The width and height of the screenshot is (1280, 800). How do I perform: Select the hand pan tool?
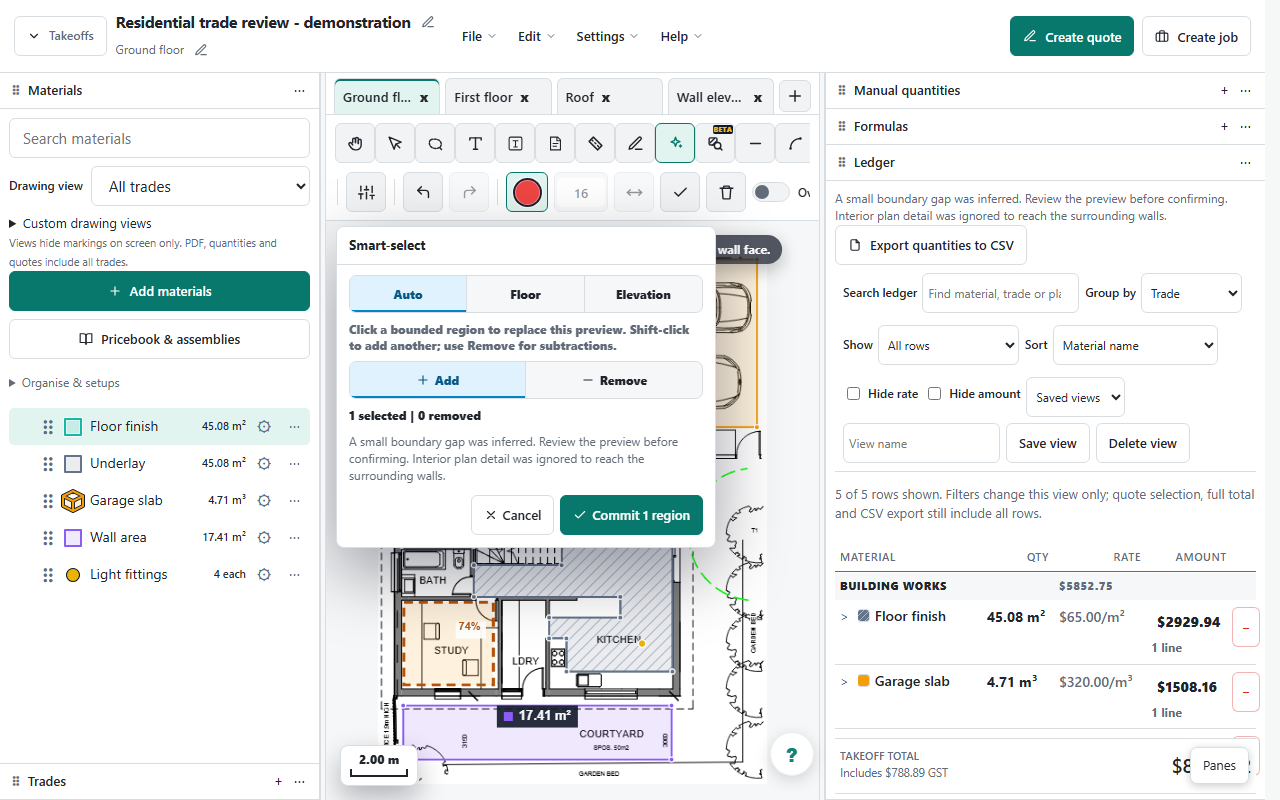tap(355, 143)
